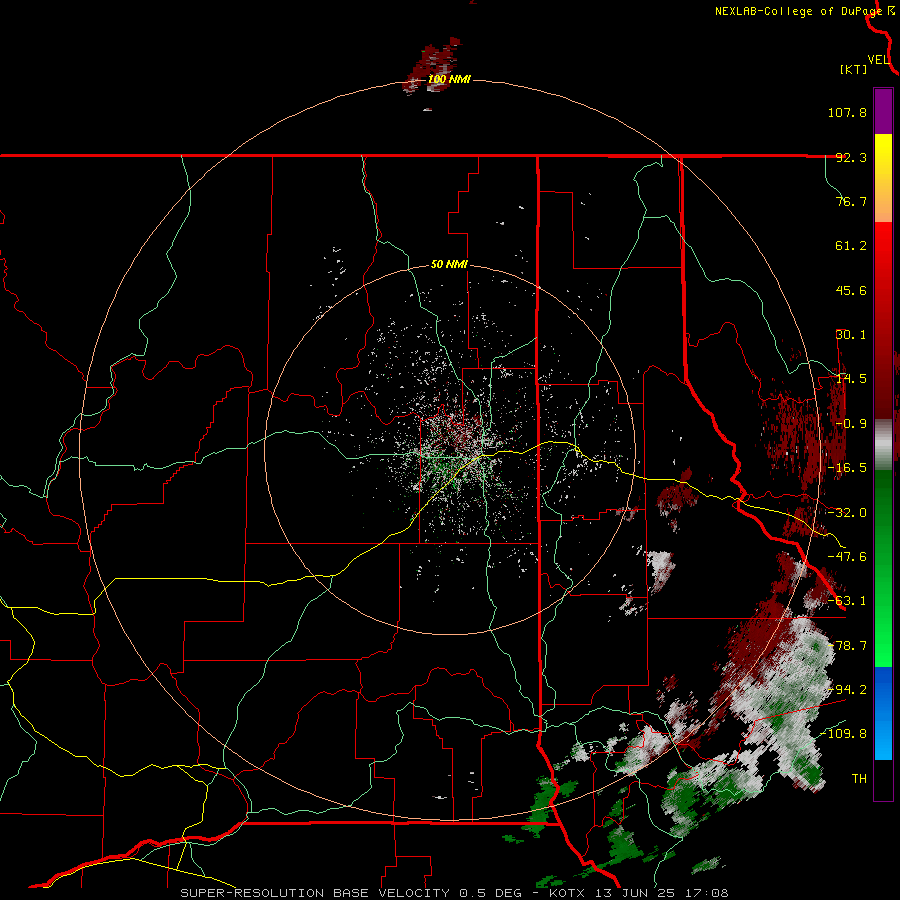900x900 pixels.
Task: Click the Super-Resolution Base Velocity caption
Action: 455,893
